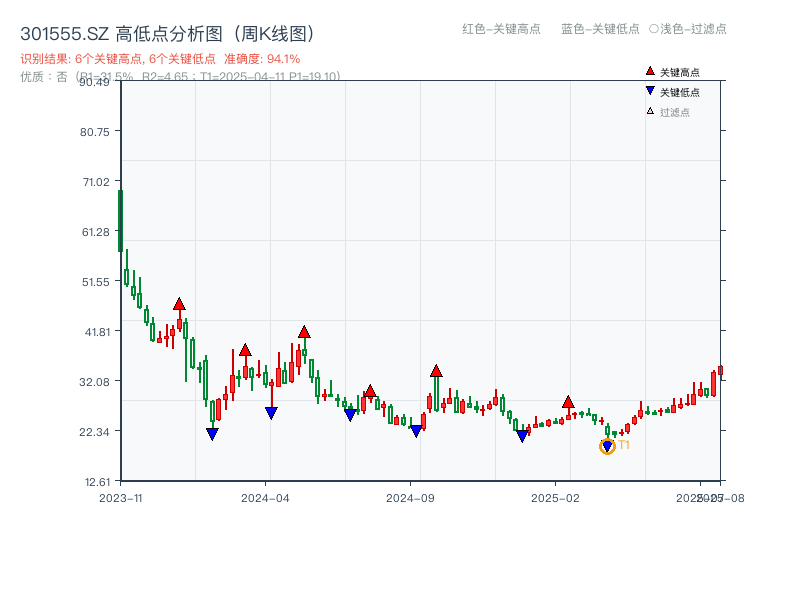This screenshot has width=800, height=600.
Task: Click the red key-high triangle near 2023-12 peak
Action: coord(181,303)
